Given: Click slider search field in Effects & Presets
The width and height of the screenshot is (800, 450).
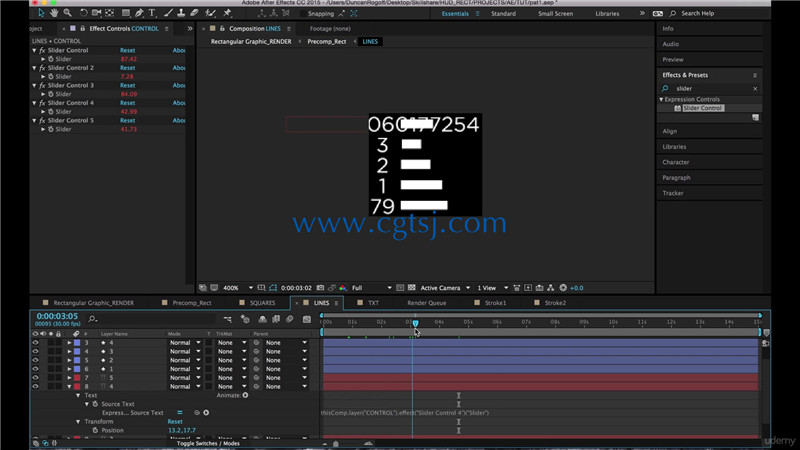Looking at the screenshot, I should (713, 88).
